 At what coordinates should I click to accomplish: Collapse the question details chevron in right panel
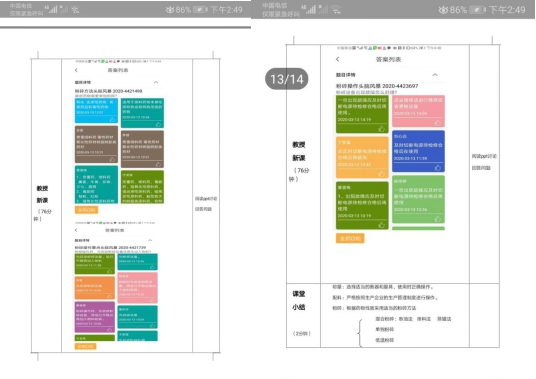(435, 75)
